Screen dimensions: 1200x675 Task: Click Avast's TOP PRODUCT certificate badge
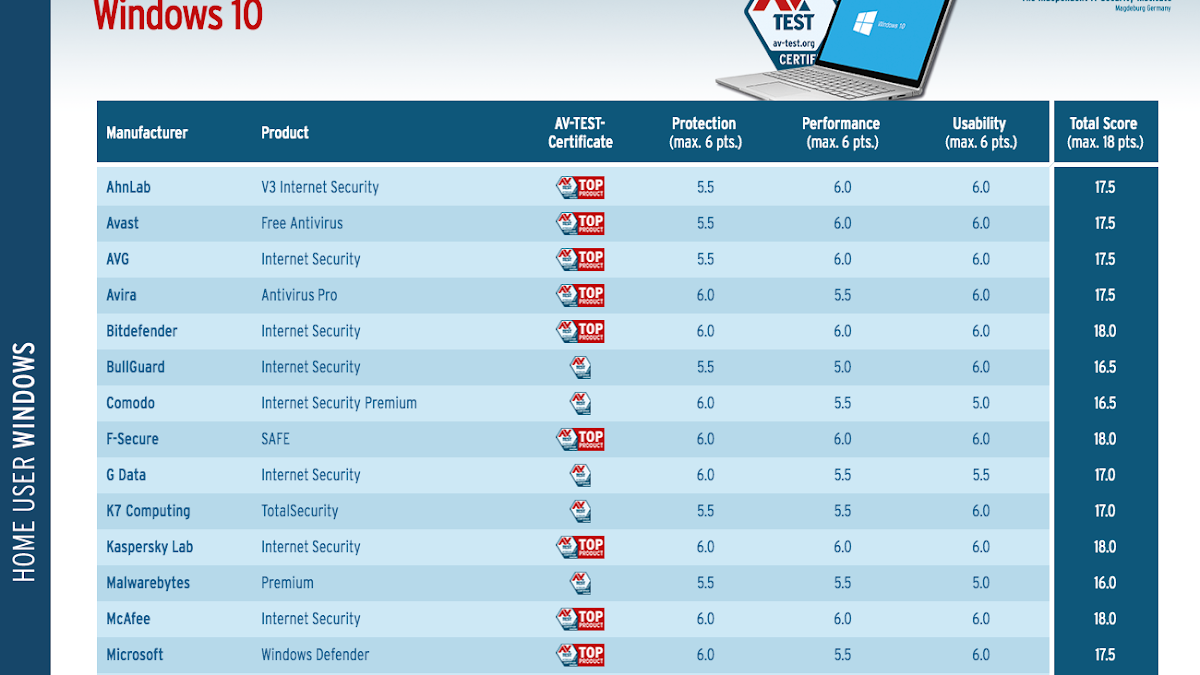point(580,223)
